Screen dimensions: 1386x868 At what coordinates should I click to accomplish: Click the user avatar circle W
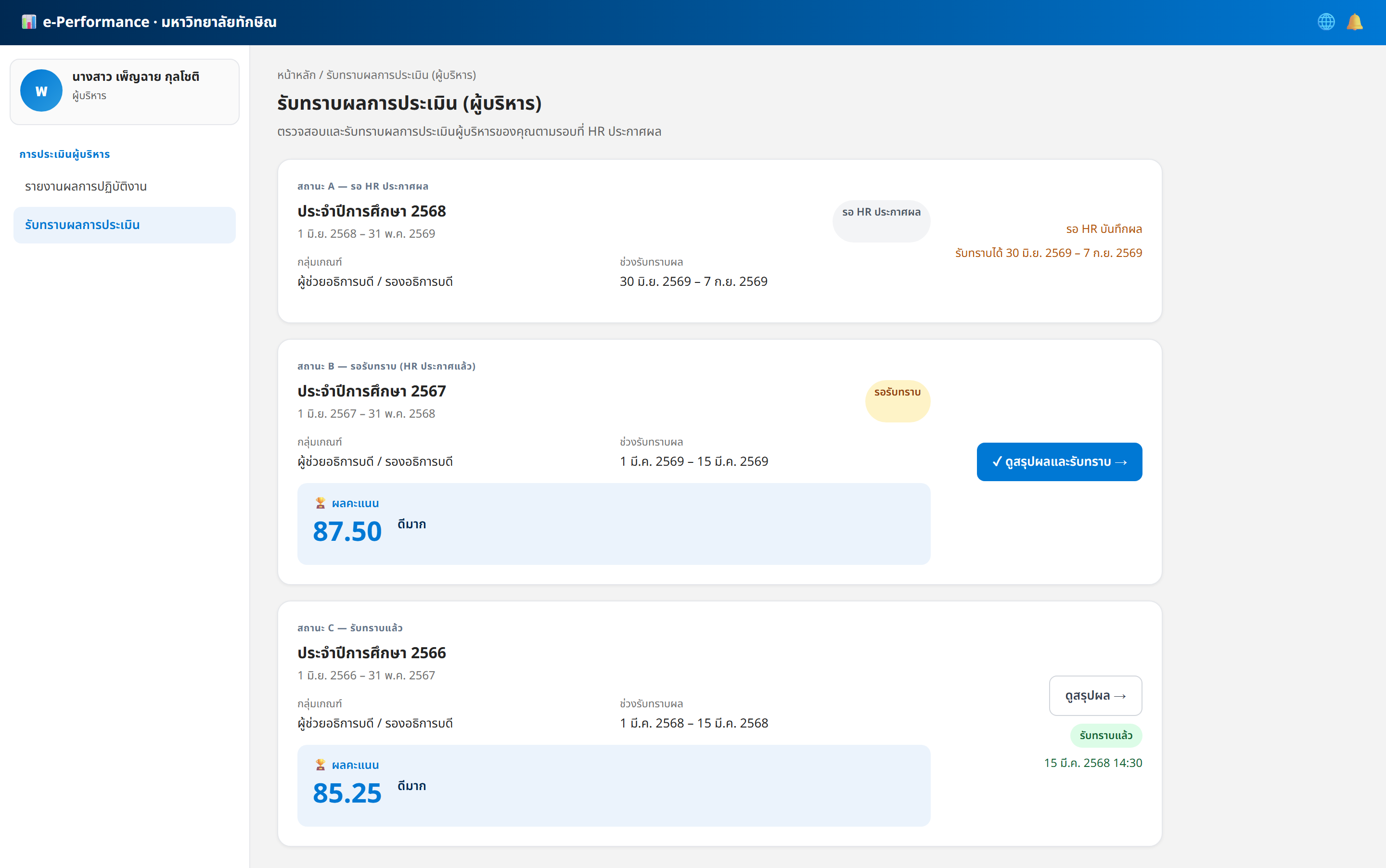click(x=41, y=91)
